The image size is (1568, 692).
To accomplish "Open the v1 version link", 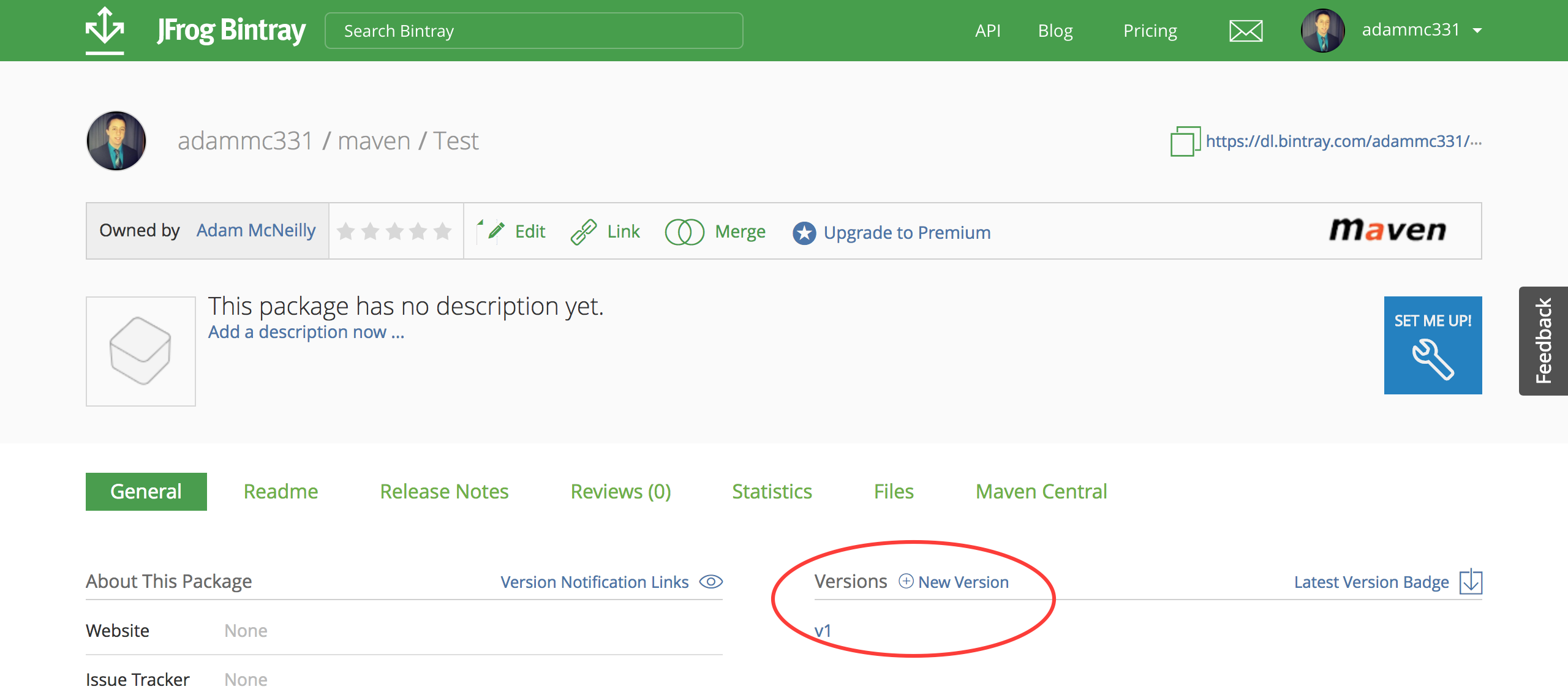I will (x=823, y=631).
